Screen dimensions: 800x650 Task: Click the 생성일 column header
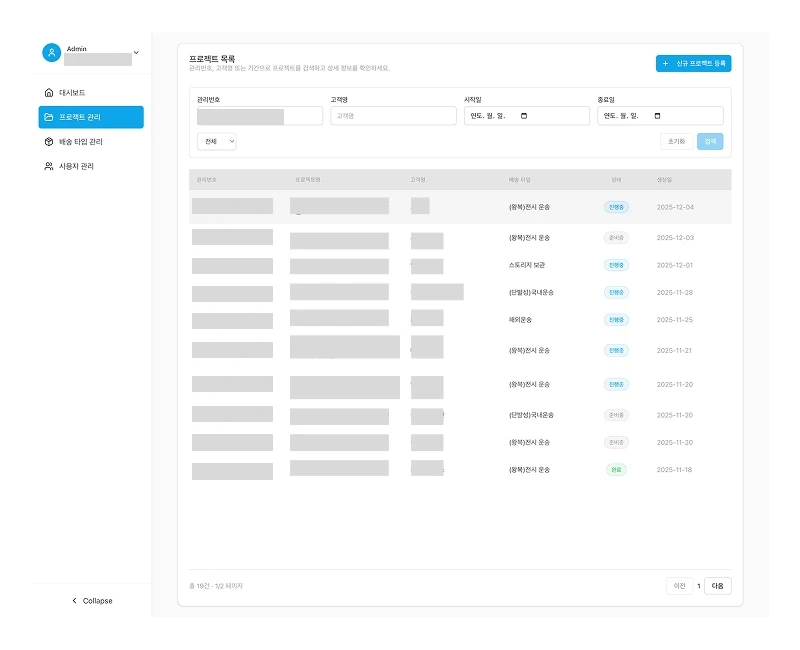pyautogui.click(x=664, y=180)
